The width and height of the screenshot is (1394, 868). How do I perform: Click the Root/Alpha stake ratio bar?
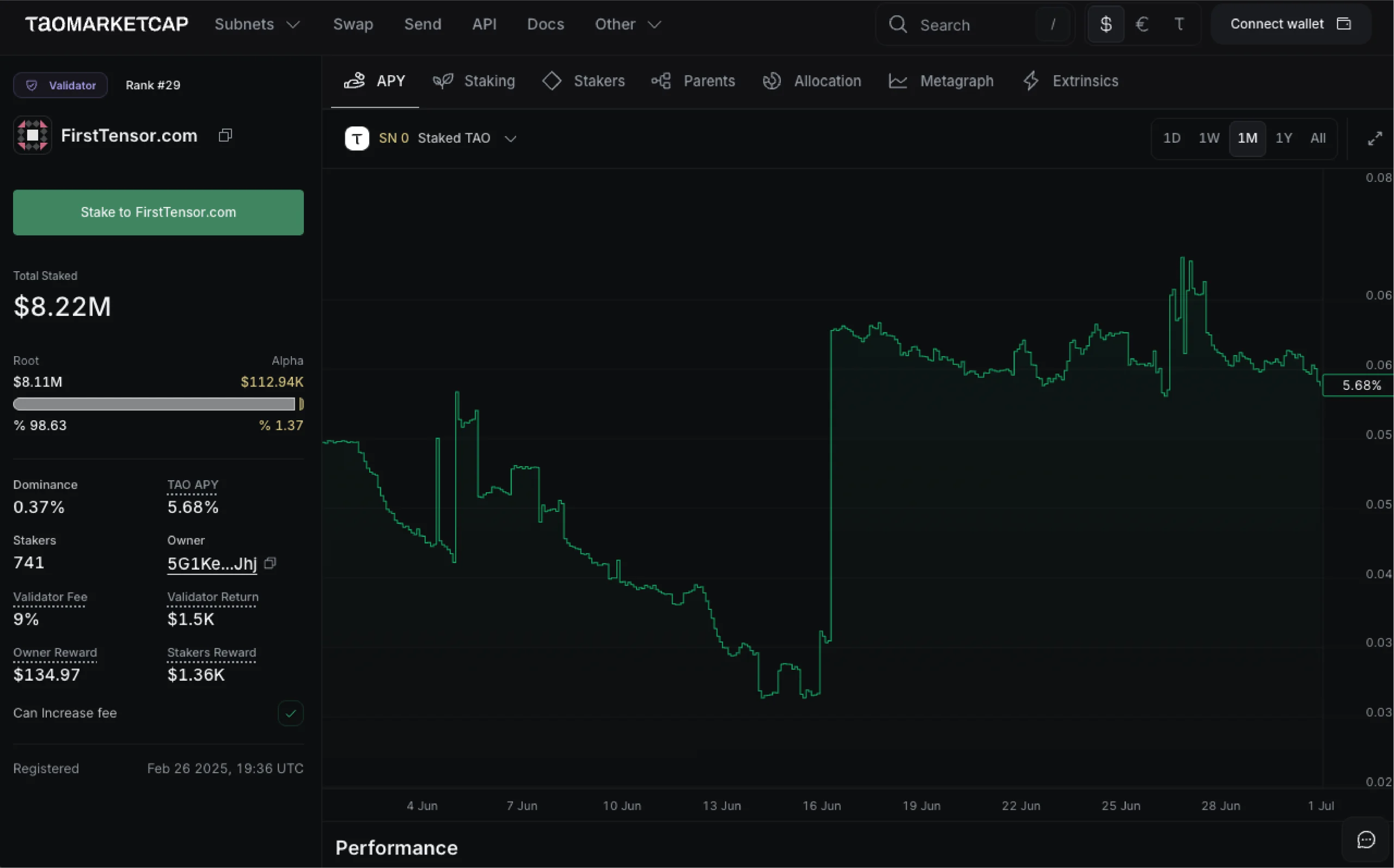click(158, 404)
